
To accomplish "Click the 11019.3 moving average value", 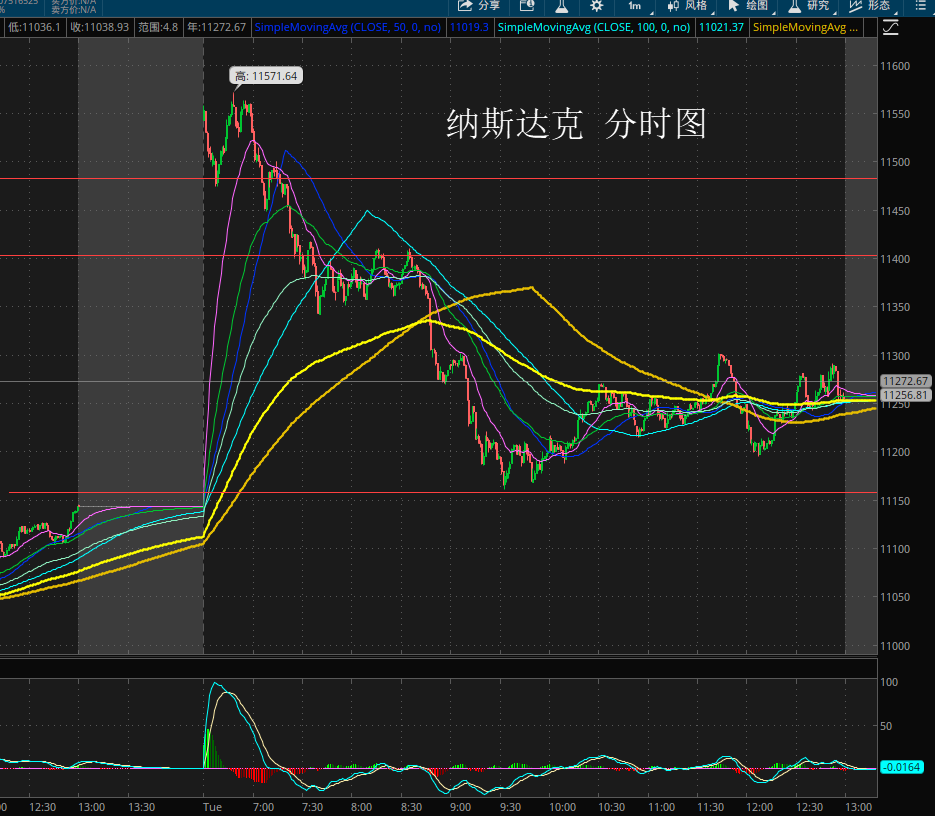I will [469, 27].
